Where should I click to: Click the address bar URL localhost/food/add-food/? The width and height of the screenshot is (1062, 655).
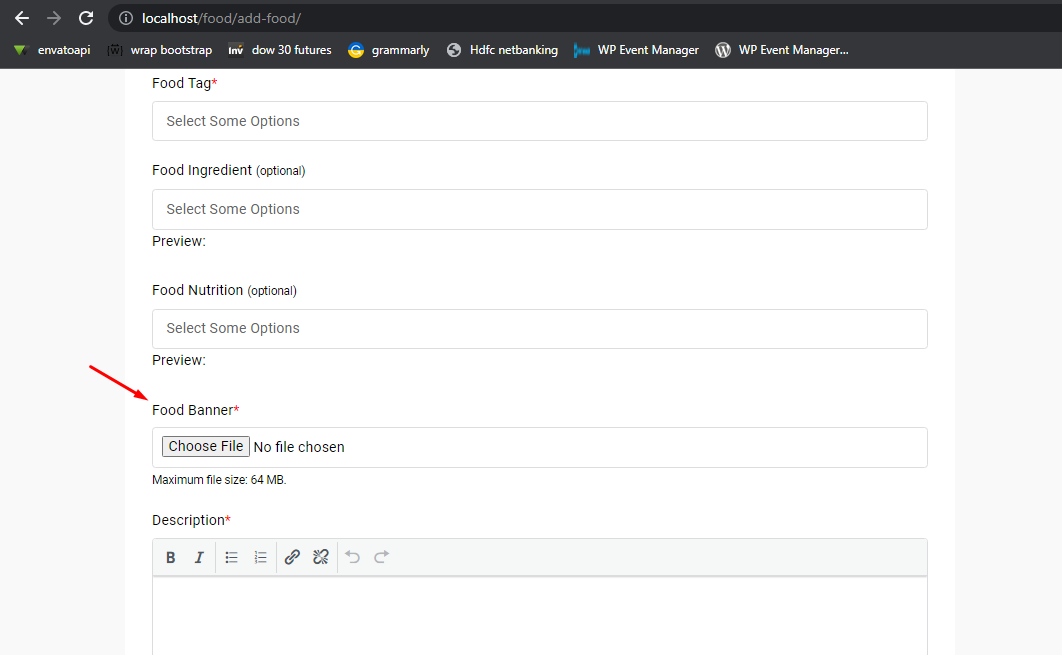[221, 18]
